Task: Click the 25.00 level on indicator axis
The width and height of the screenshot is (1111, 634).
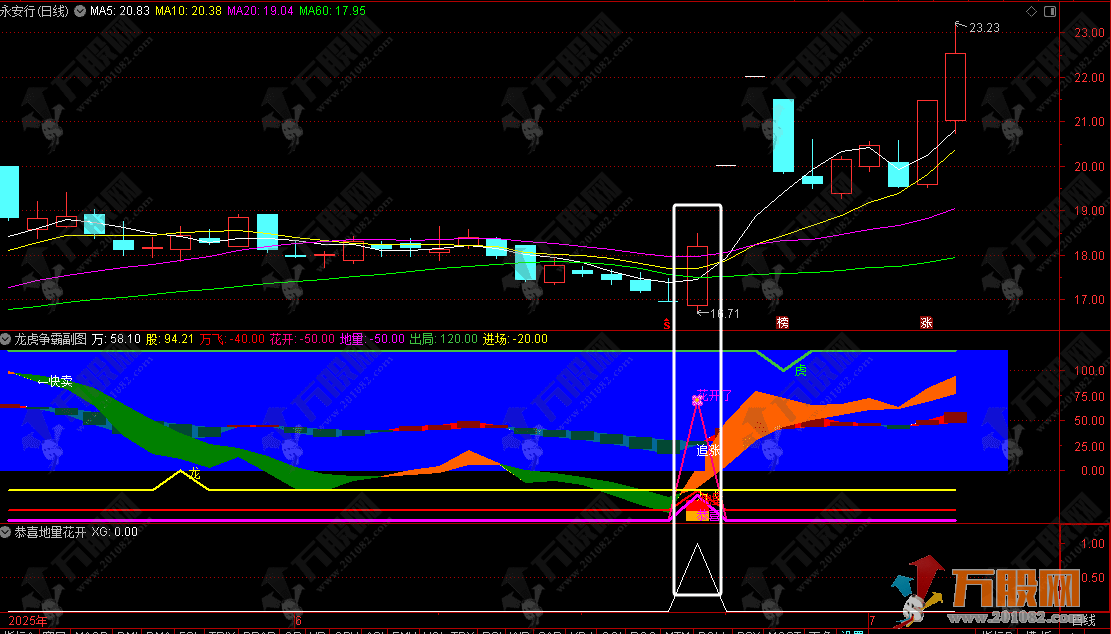Action: 1089,446
